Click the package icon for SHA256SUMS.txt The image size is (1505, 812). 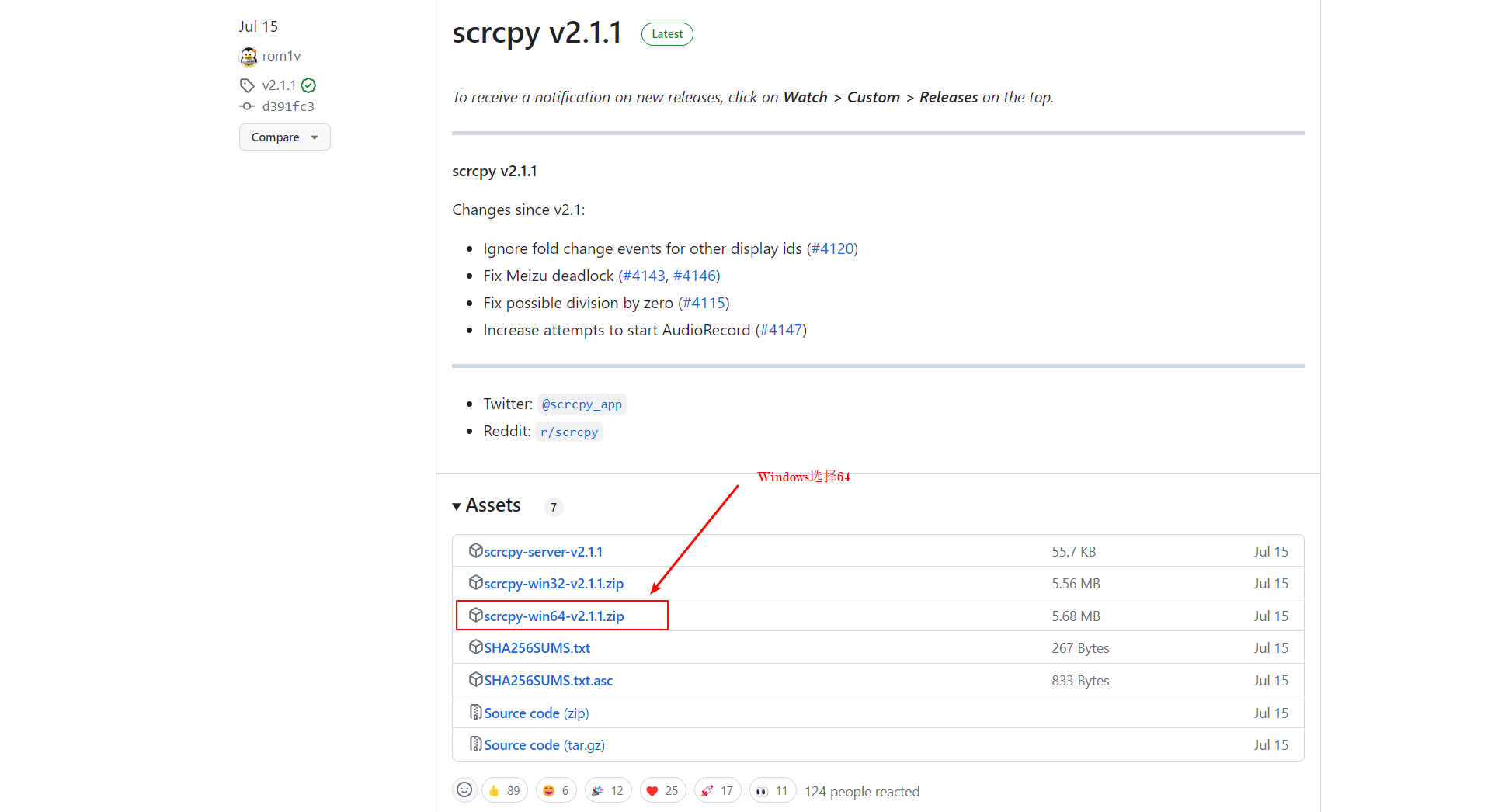(476, 647)
